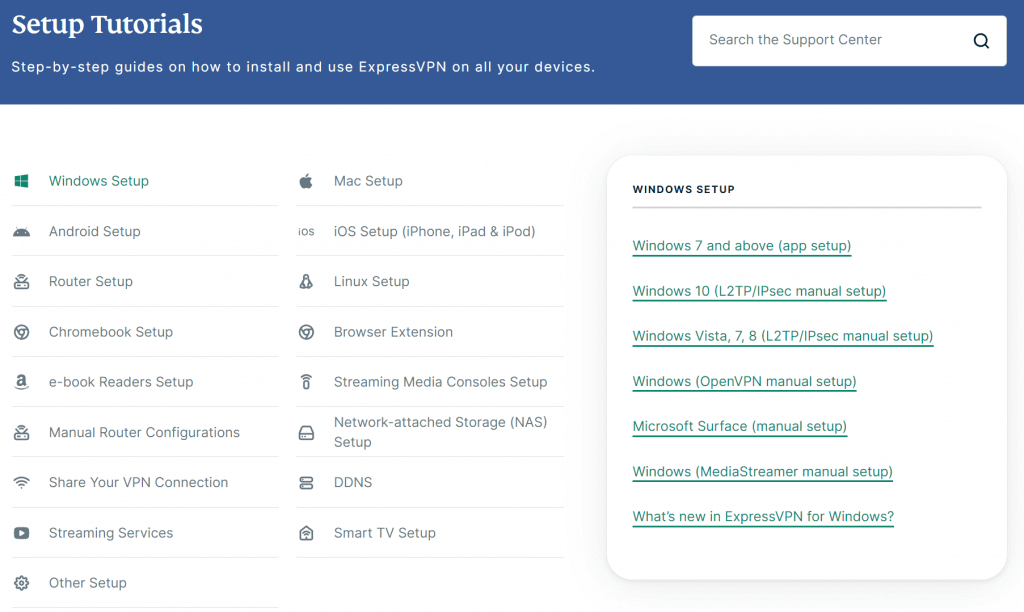Screen dimensions: 1024x612
Task: Select the Windows logo icon
Action: 22,181
